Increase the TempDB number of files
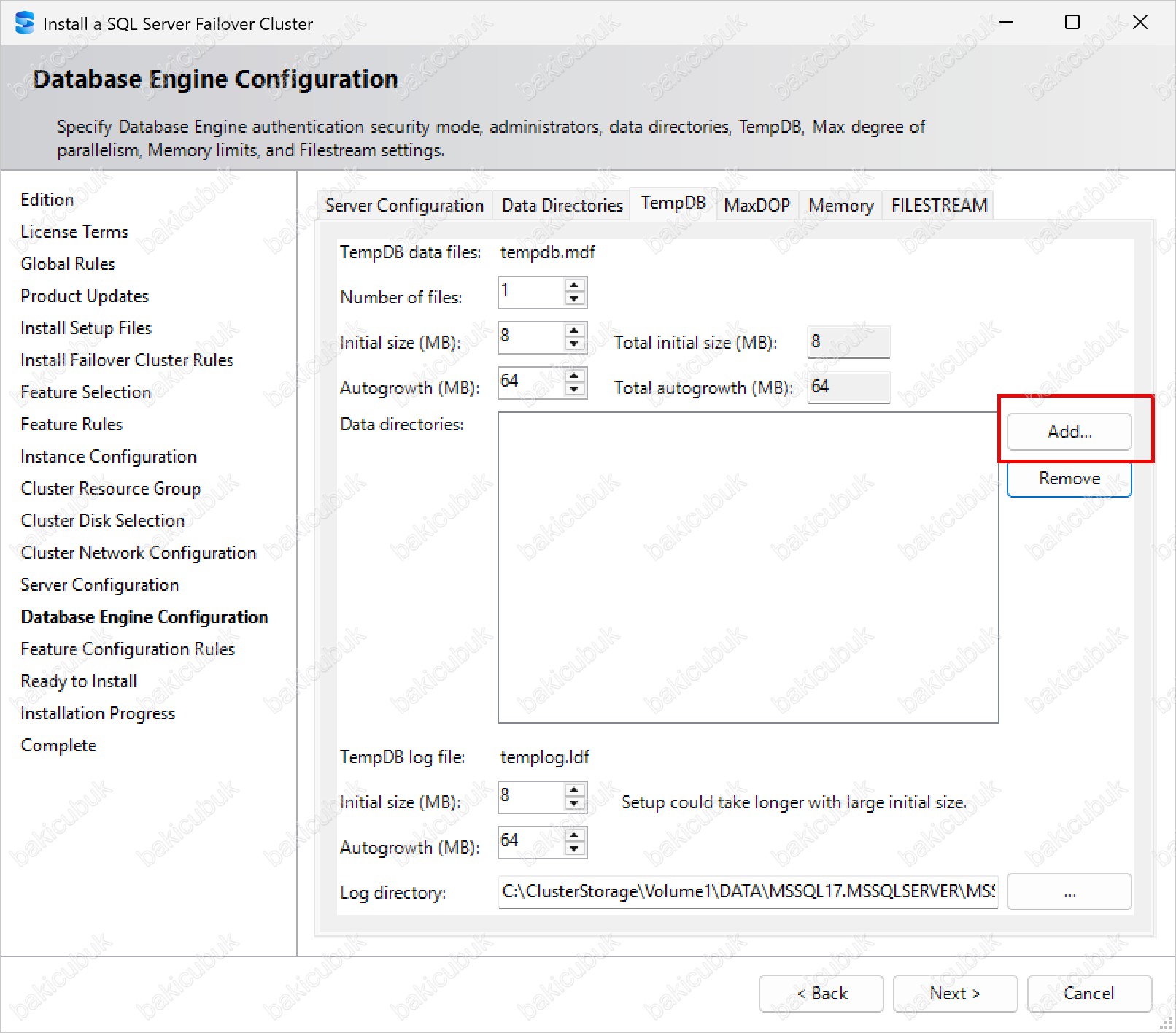Screen dimensions: 1176x1033 [575, 285]
